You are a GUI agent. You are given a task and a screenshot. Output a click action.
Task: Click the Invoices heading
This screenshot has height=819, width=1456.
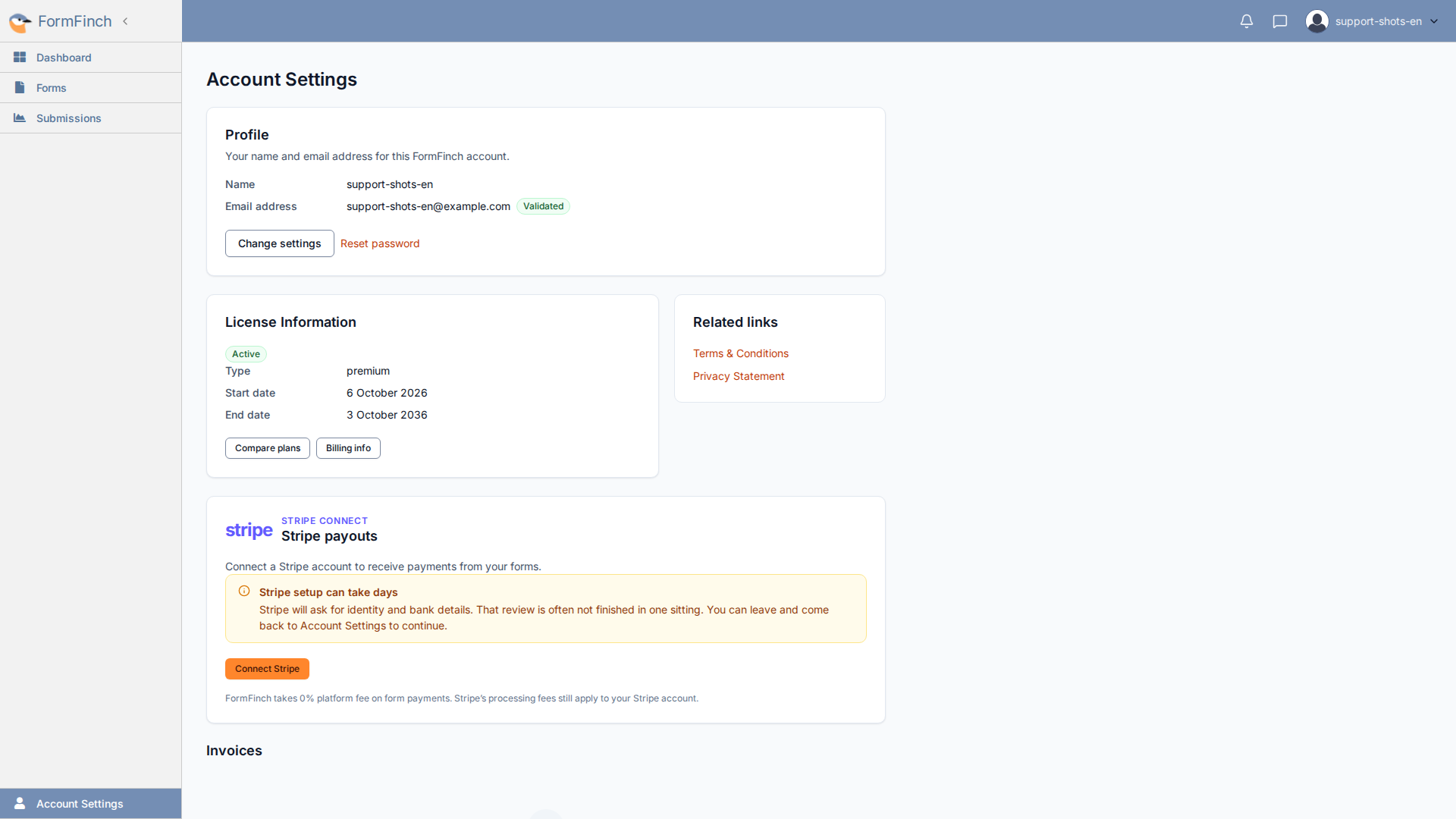pyautogui.click(x=234, y=751)
